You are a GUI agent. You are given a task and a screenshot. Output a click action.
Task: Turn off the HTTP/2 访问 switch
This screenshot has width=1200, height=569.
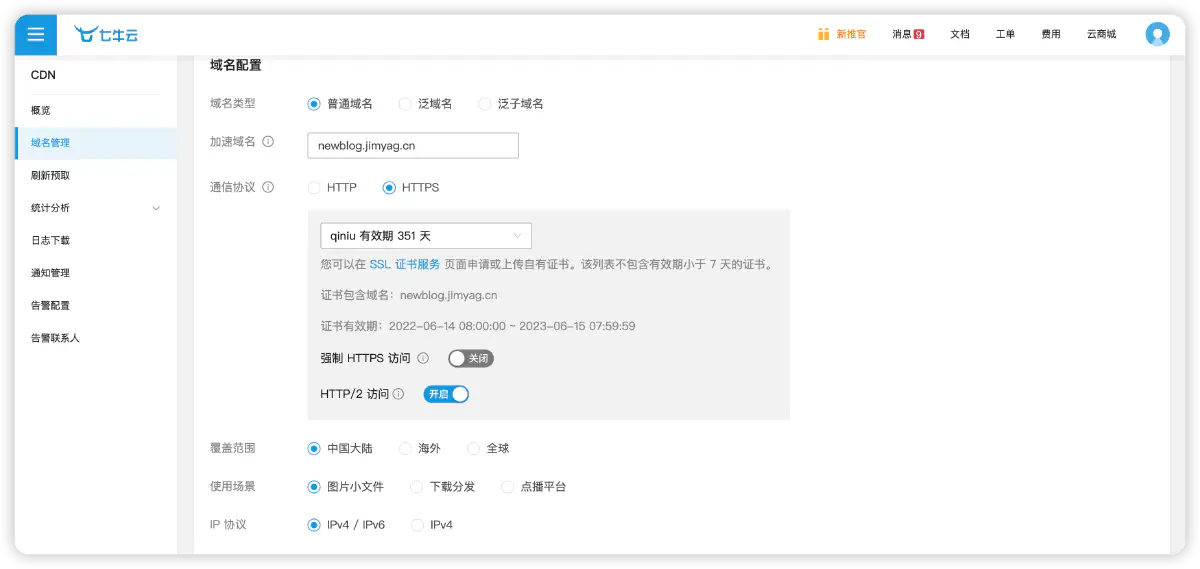coord(446,394)
